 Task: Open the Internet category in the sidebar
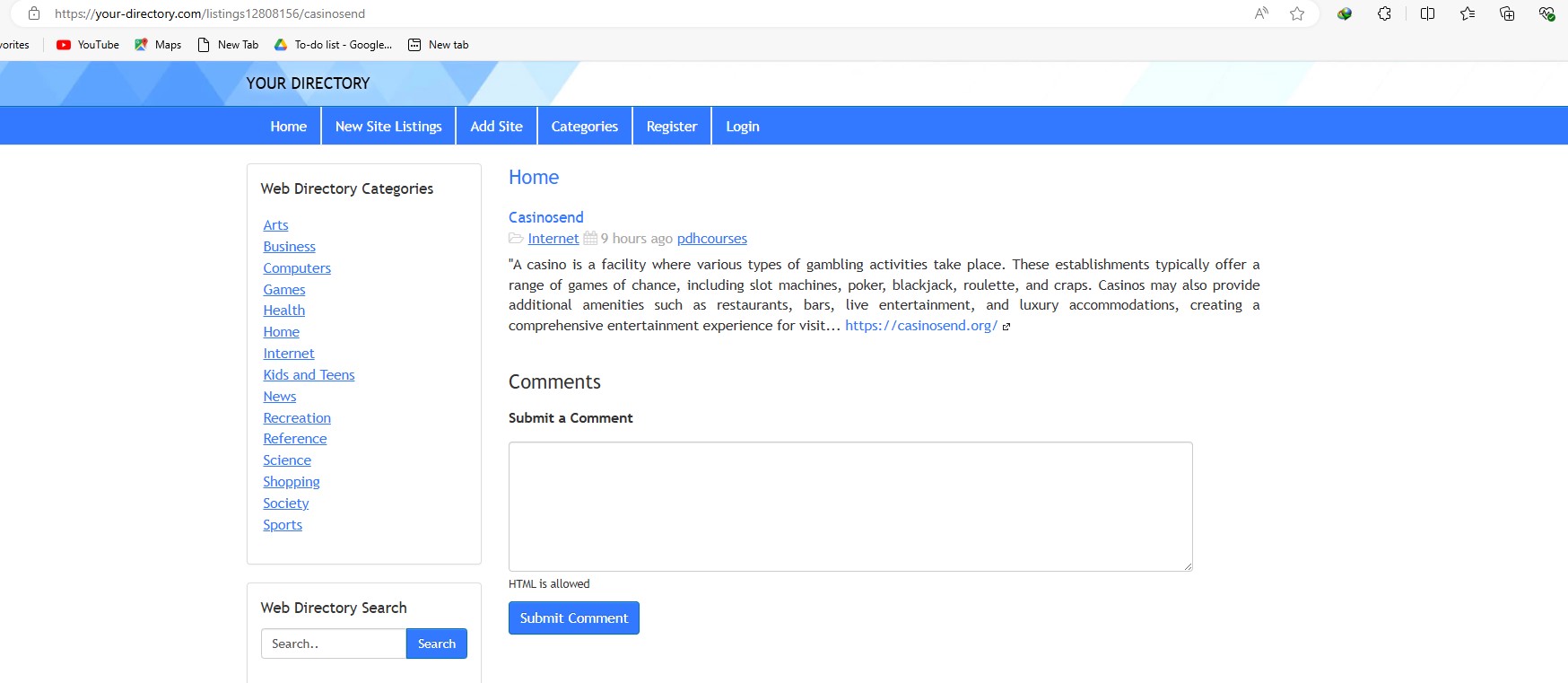tap(289, 354)
